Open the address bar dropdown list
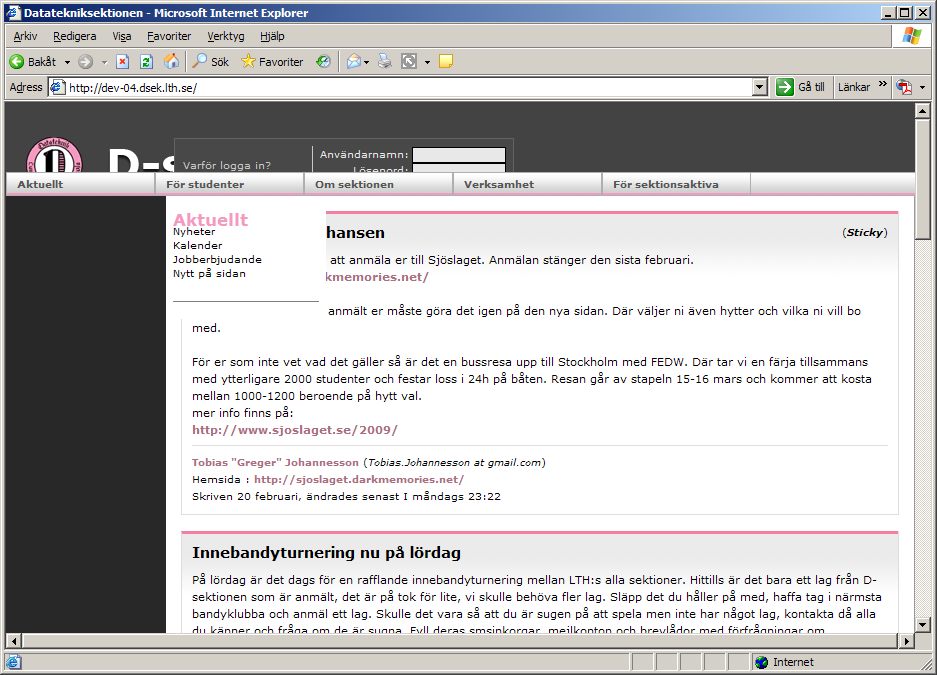937x675 pixels. 760,87
